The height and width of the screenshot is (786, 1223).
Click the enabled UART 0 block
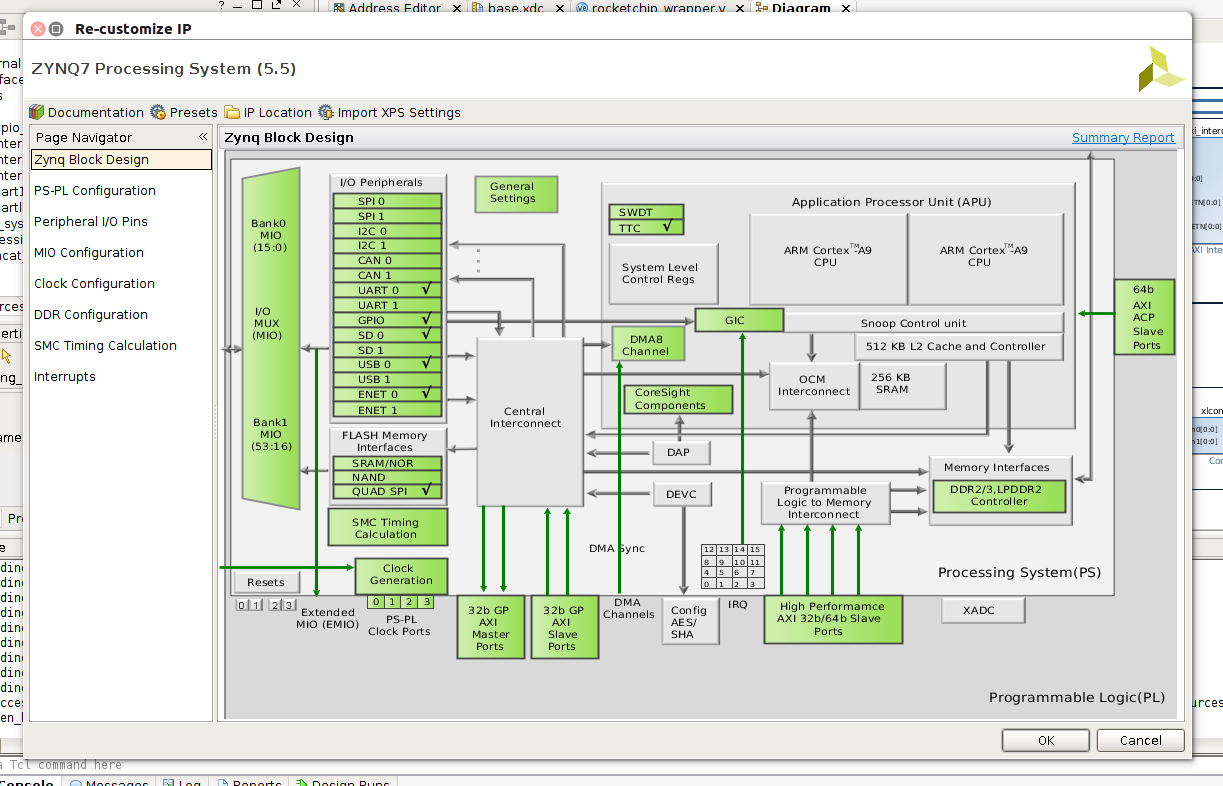click(x=387, y=290)
